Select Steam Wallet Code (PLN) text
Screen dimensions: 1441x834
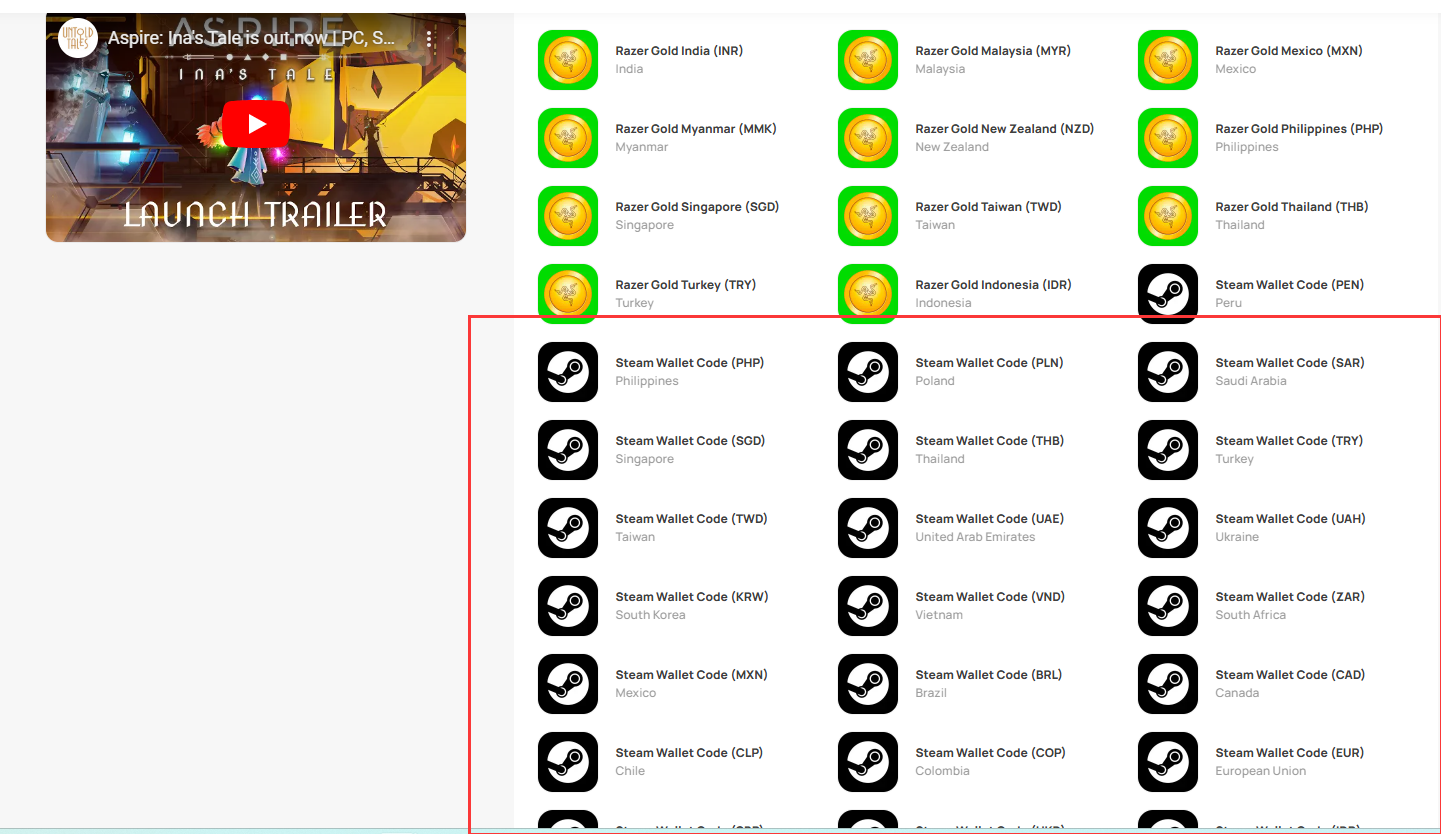click(x=990, y=363)
